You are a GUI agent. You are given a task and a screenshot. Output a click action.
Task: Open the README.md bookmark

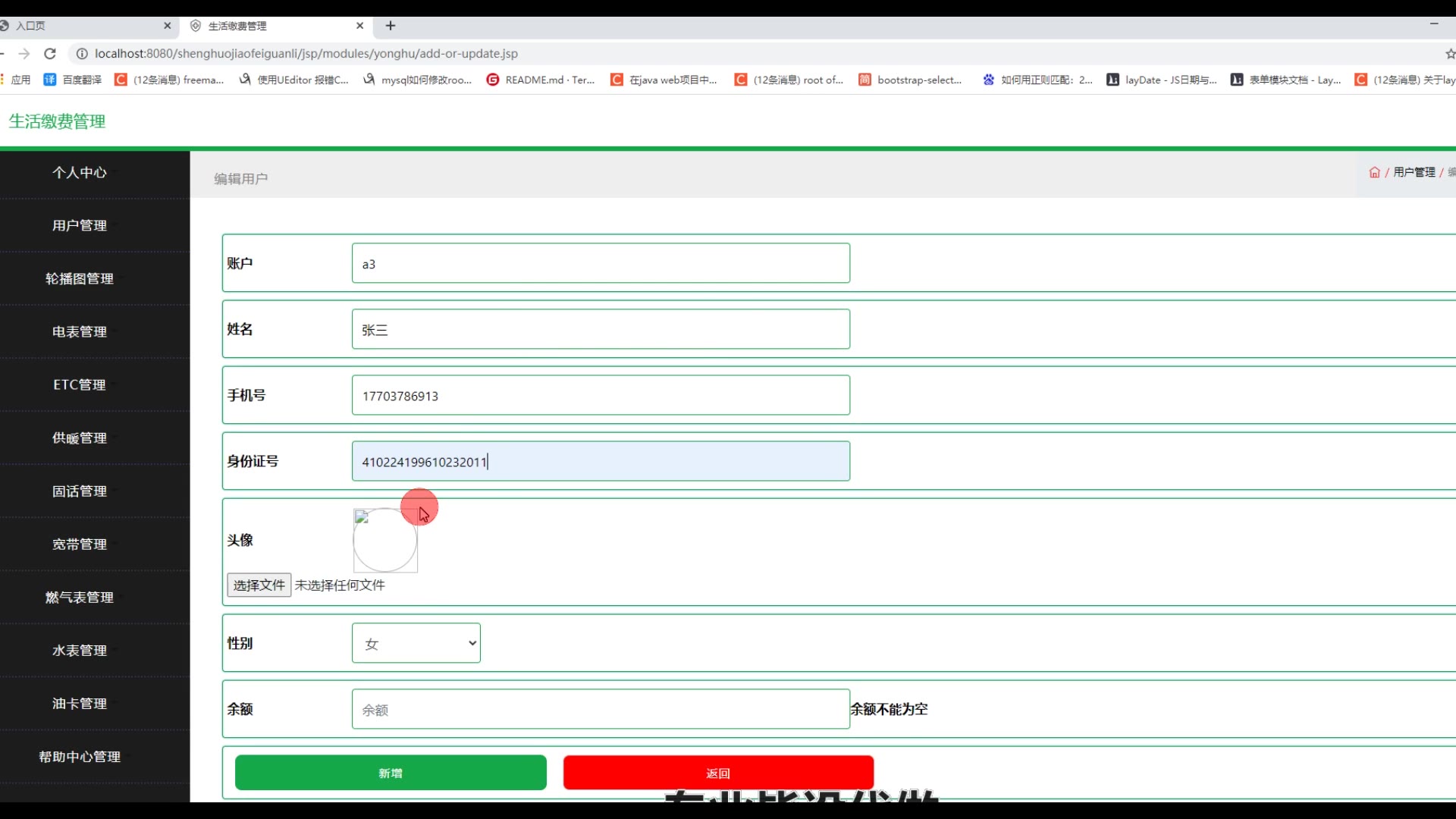click(541, 80)
